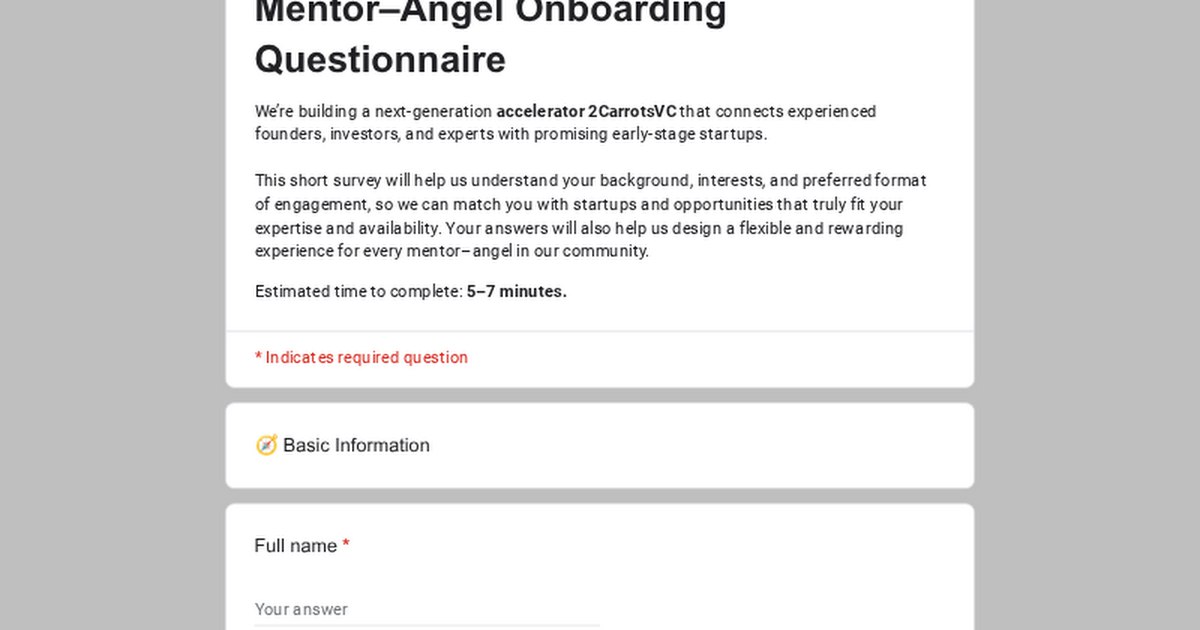This screenshot has height=630, width=1200.
Task: Click the Mentor–Angel Onboarding title line
Action: point(490,12)
